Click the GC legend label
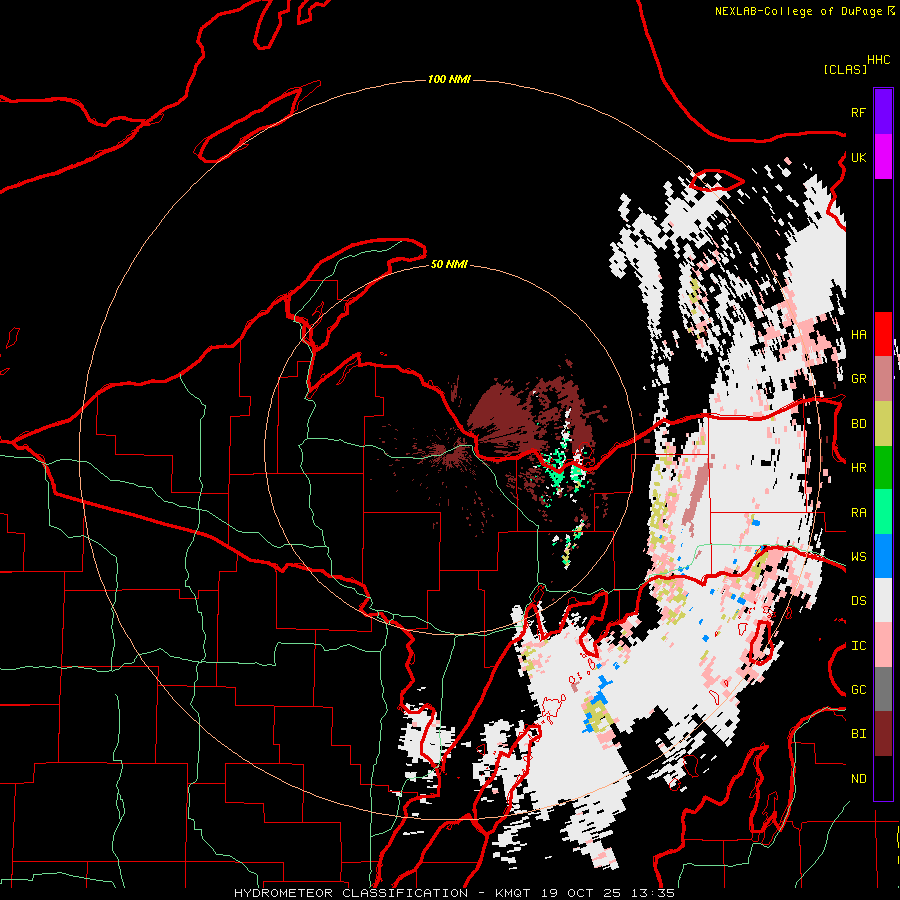 coord(858,690)
